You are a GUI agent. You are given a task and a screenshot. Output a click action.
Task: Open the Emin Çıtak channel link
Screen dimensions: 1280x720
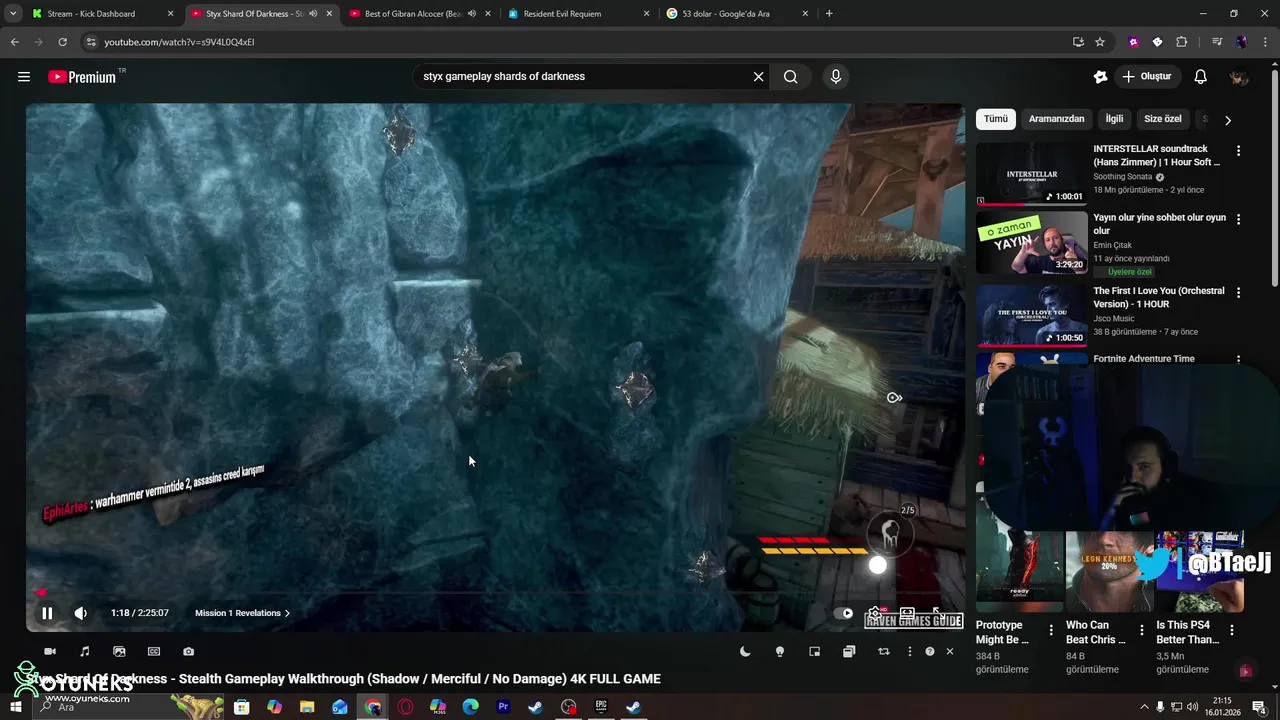[x=1112, y=245]
